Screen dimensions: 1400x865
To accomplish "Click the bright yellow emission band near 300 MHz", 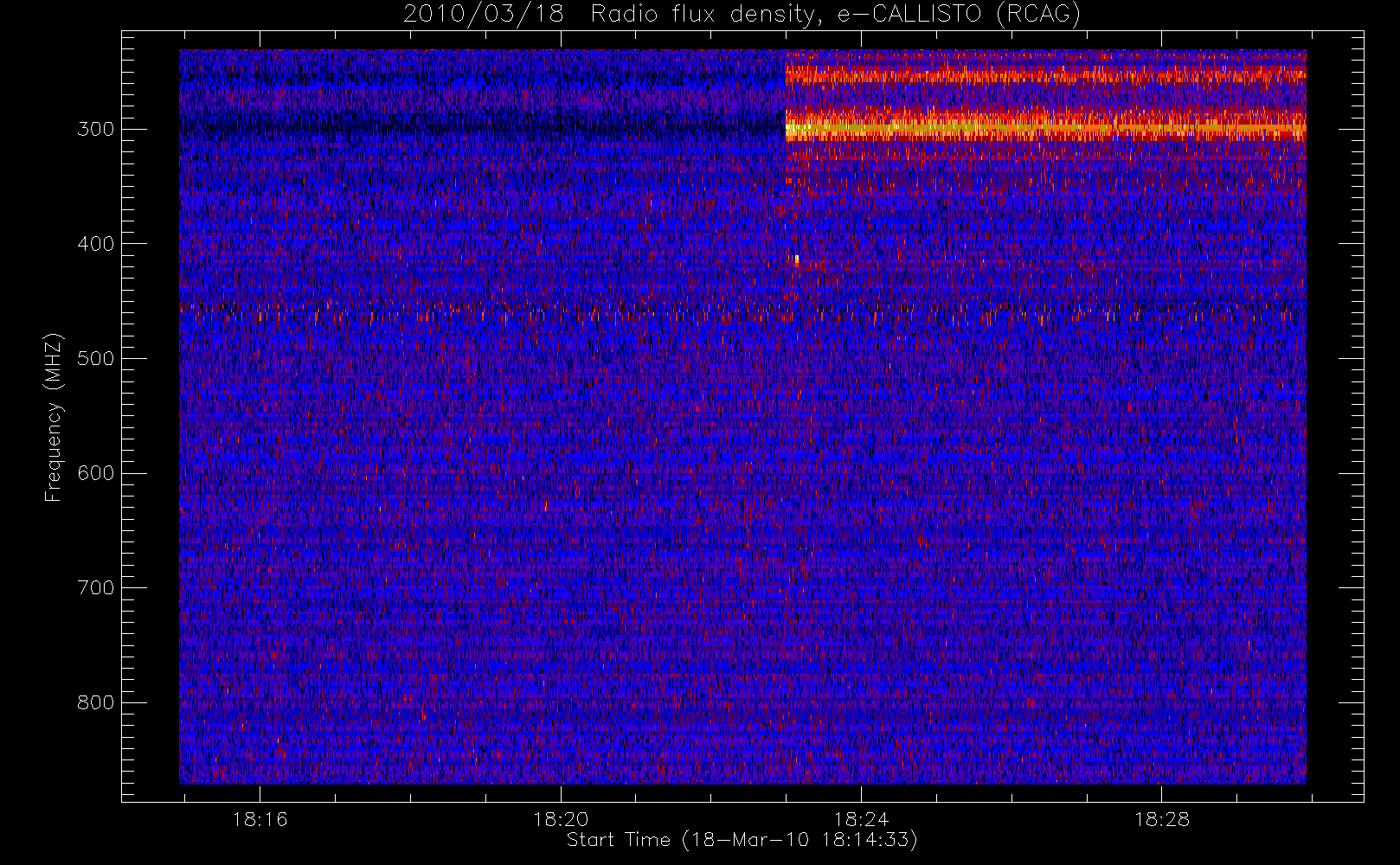I will (1045, 128).
